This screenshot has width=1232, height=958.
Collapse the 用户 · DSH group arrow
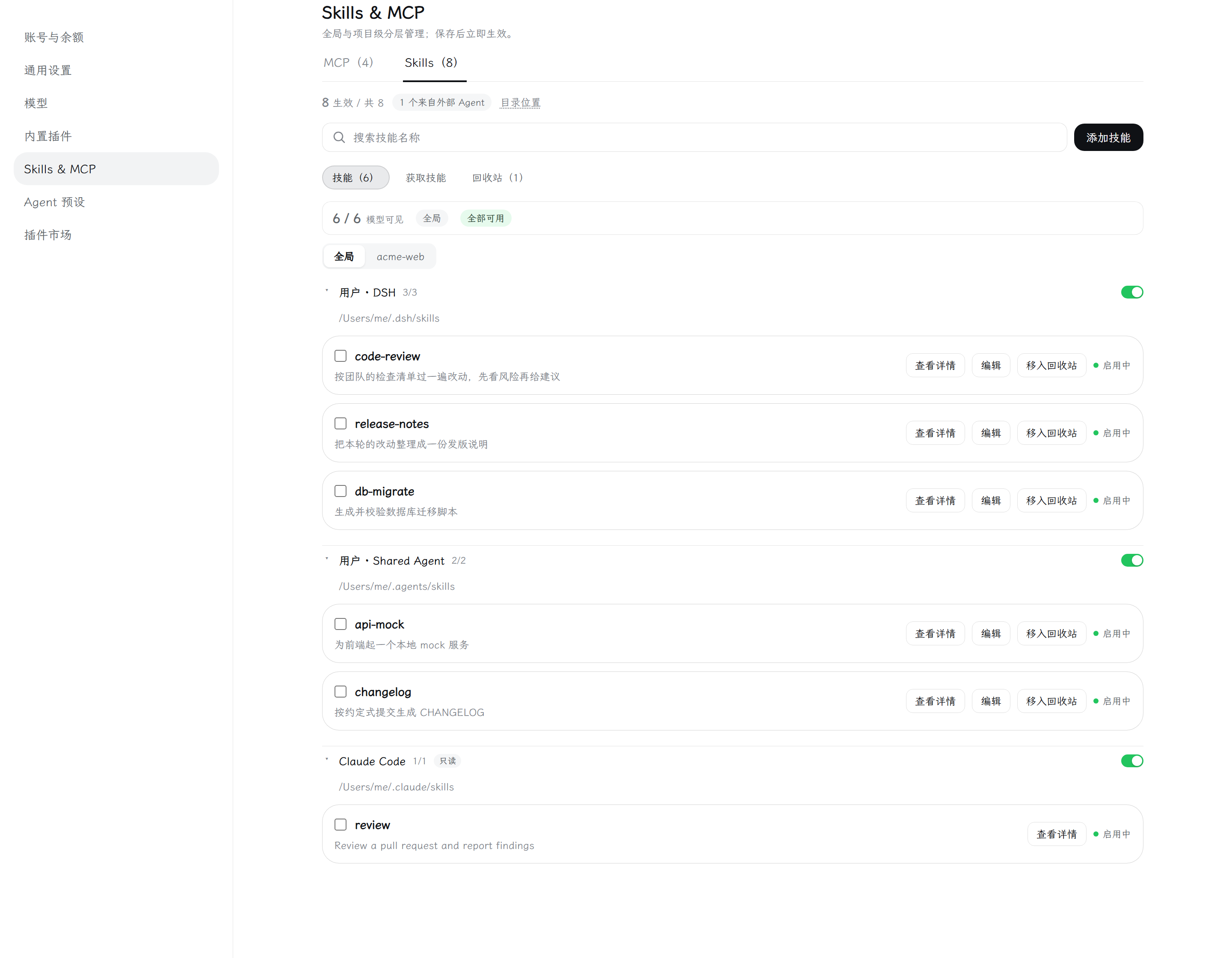click(327, 291)
